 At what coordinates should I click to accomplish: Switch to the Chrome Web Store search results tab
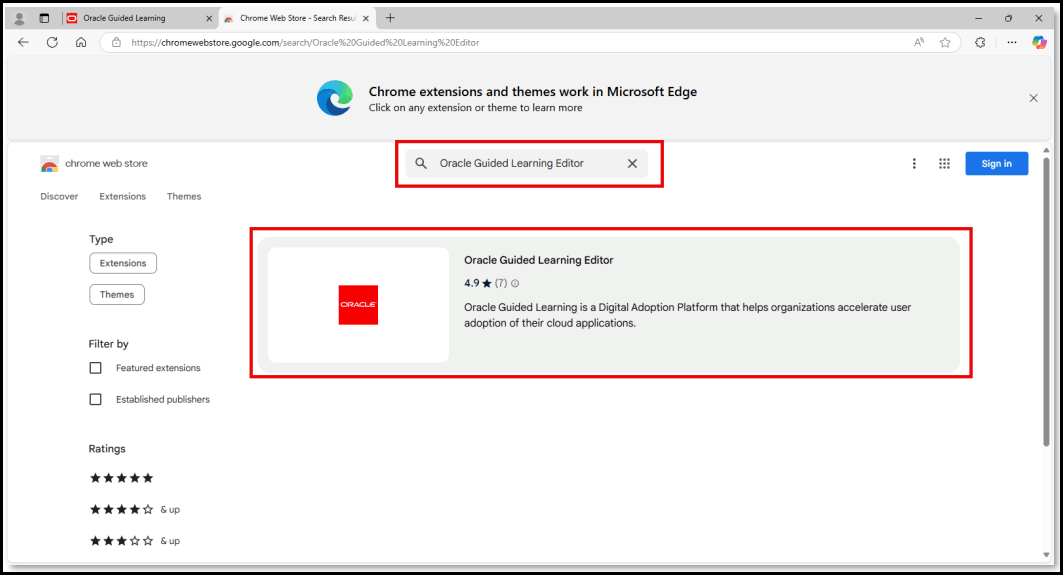point(298,18)
